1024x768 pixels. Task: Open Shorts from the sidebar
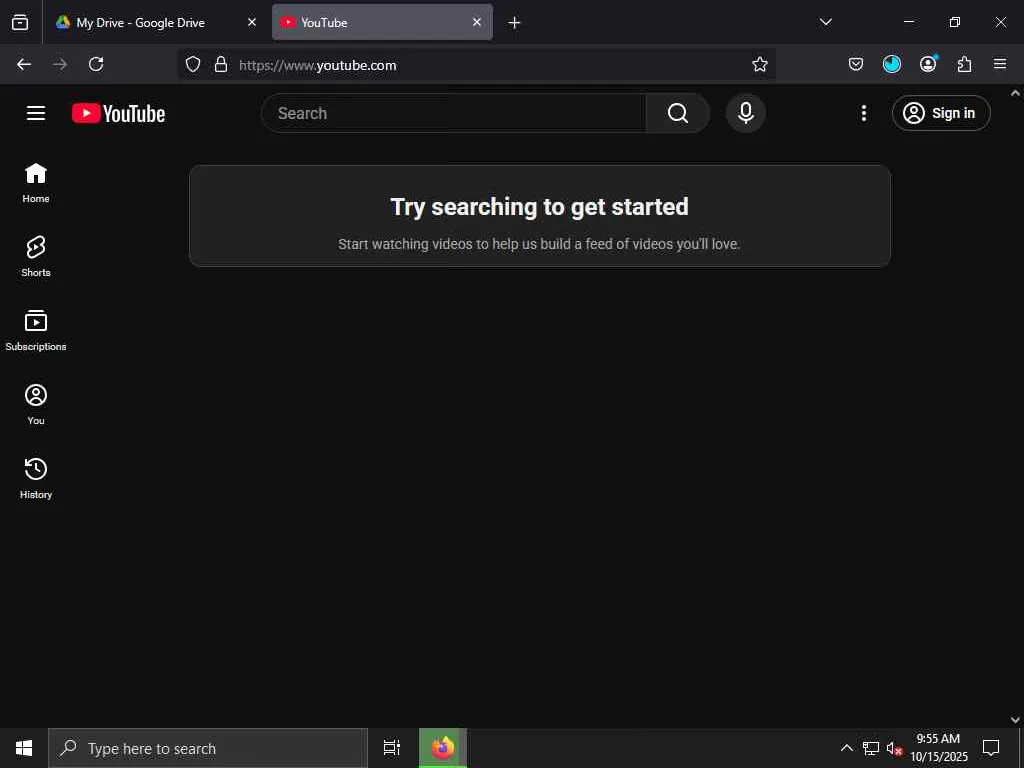(36, 257)
